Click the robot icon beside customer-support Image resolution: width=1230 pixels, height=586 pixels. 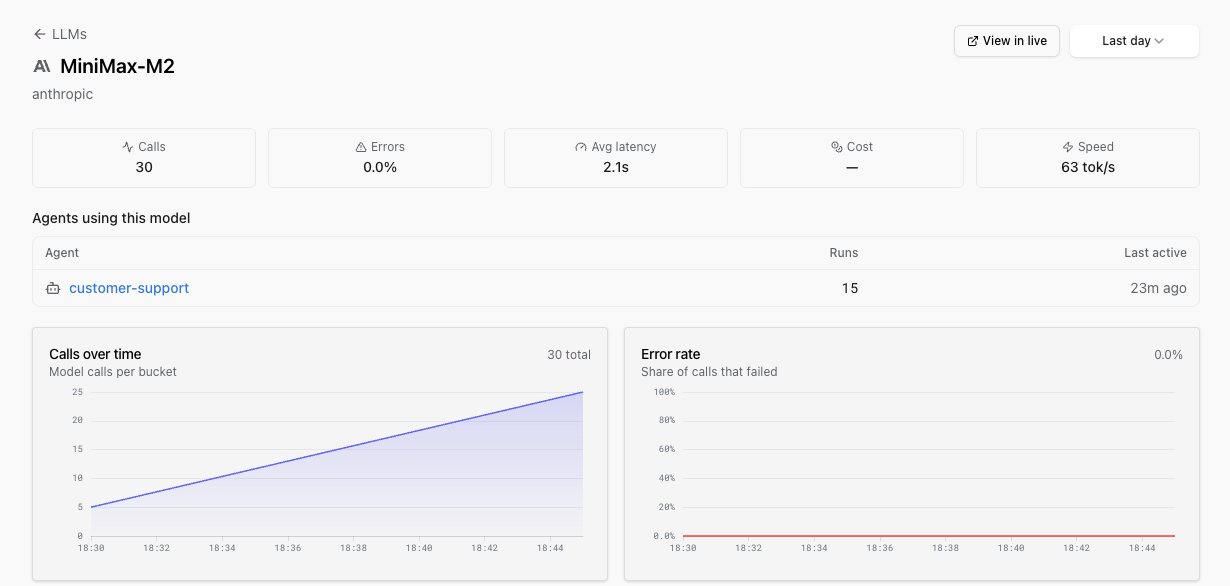click(x=53, y=288)
